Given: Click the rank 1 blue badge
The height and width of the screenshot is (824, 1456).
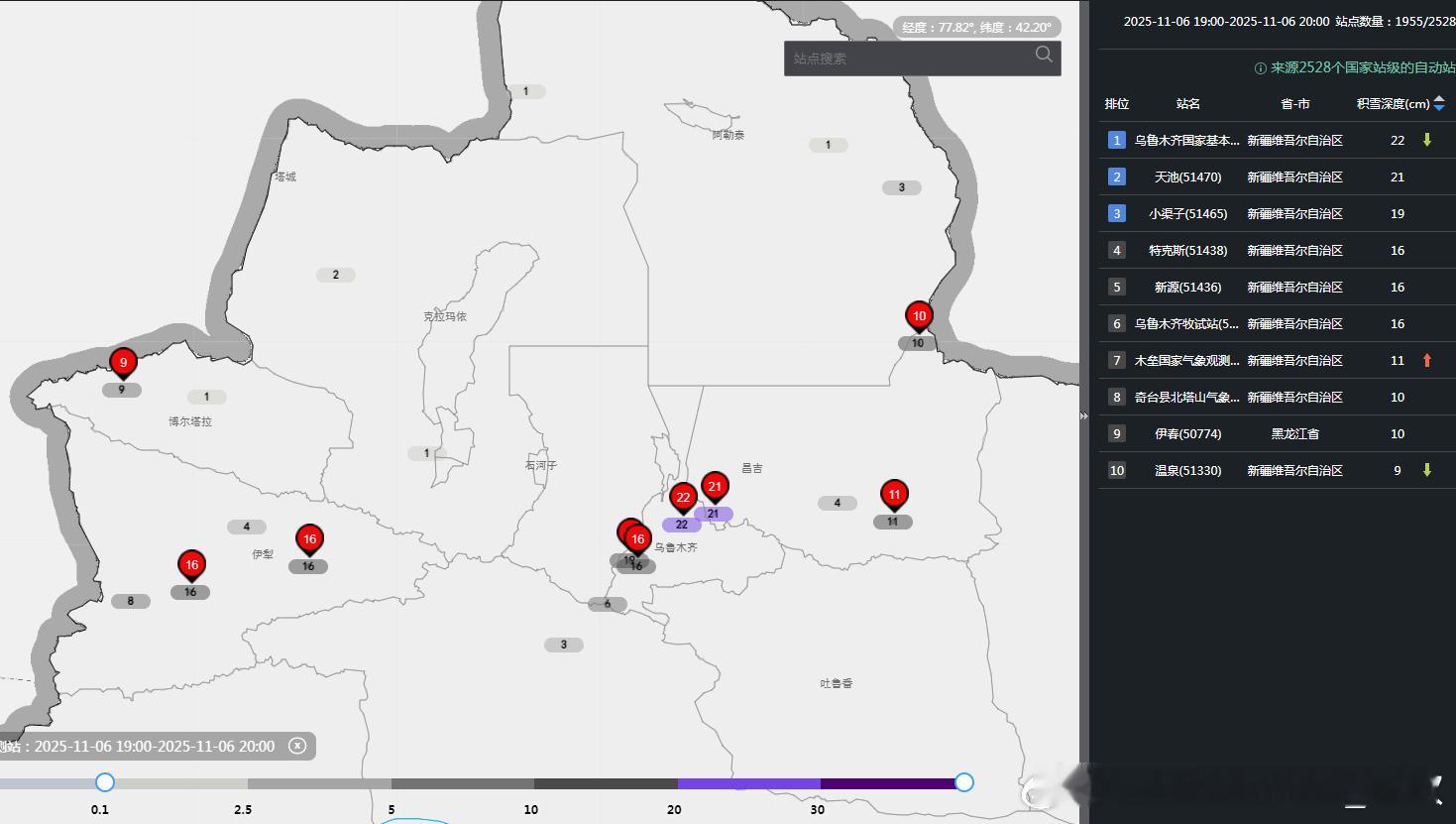Looking at the screenshot, I should click(1117, 140).
